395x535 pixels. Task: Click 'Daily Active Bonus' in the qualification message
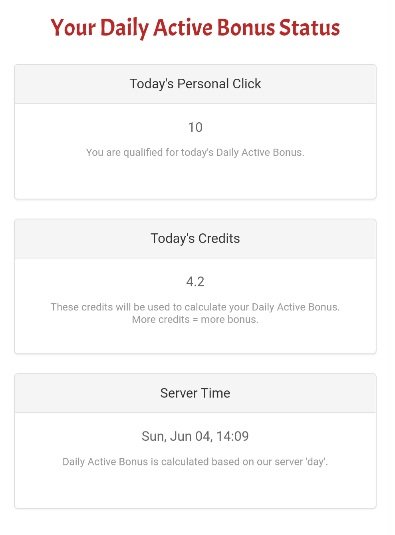(259, 153)
